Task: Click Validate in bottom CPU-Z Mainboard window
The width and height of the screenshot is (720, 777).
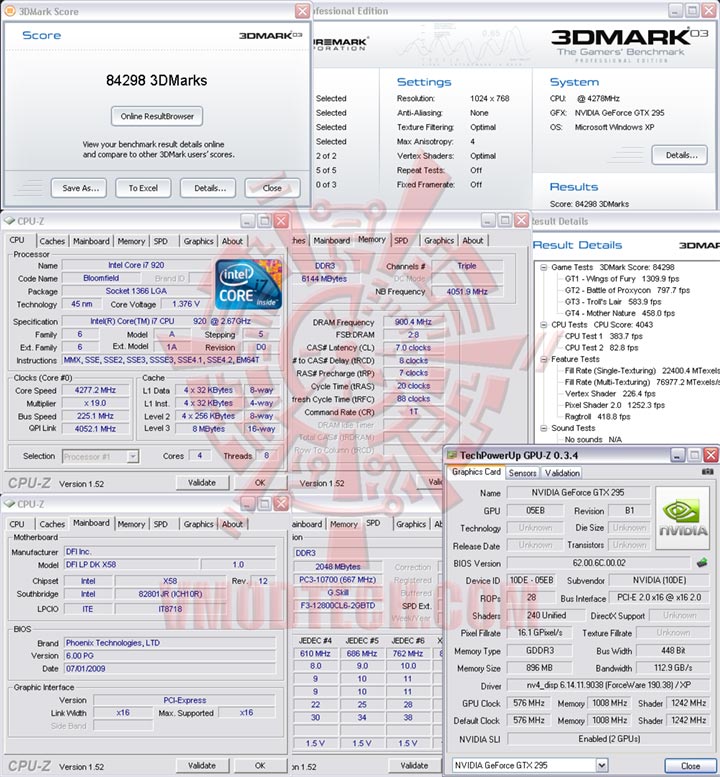Action: click(202, 766)
